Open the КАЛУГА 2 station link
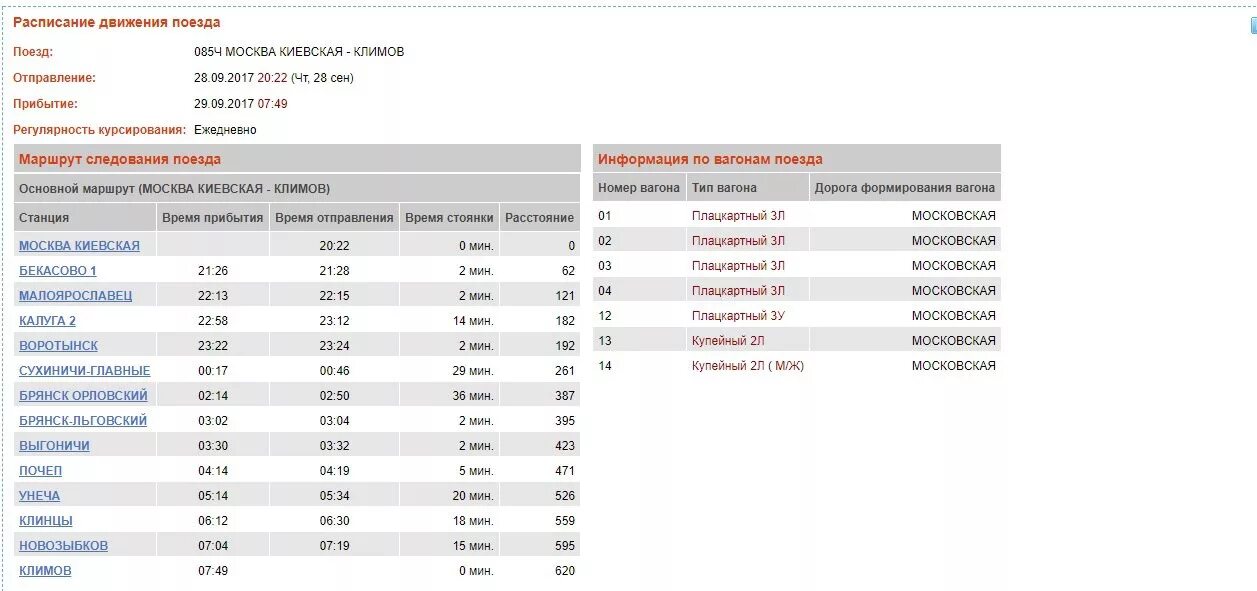The height and width of the screenshot is (591, 1257). point(47,321)
